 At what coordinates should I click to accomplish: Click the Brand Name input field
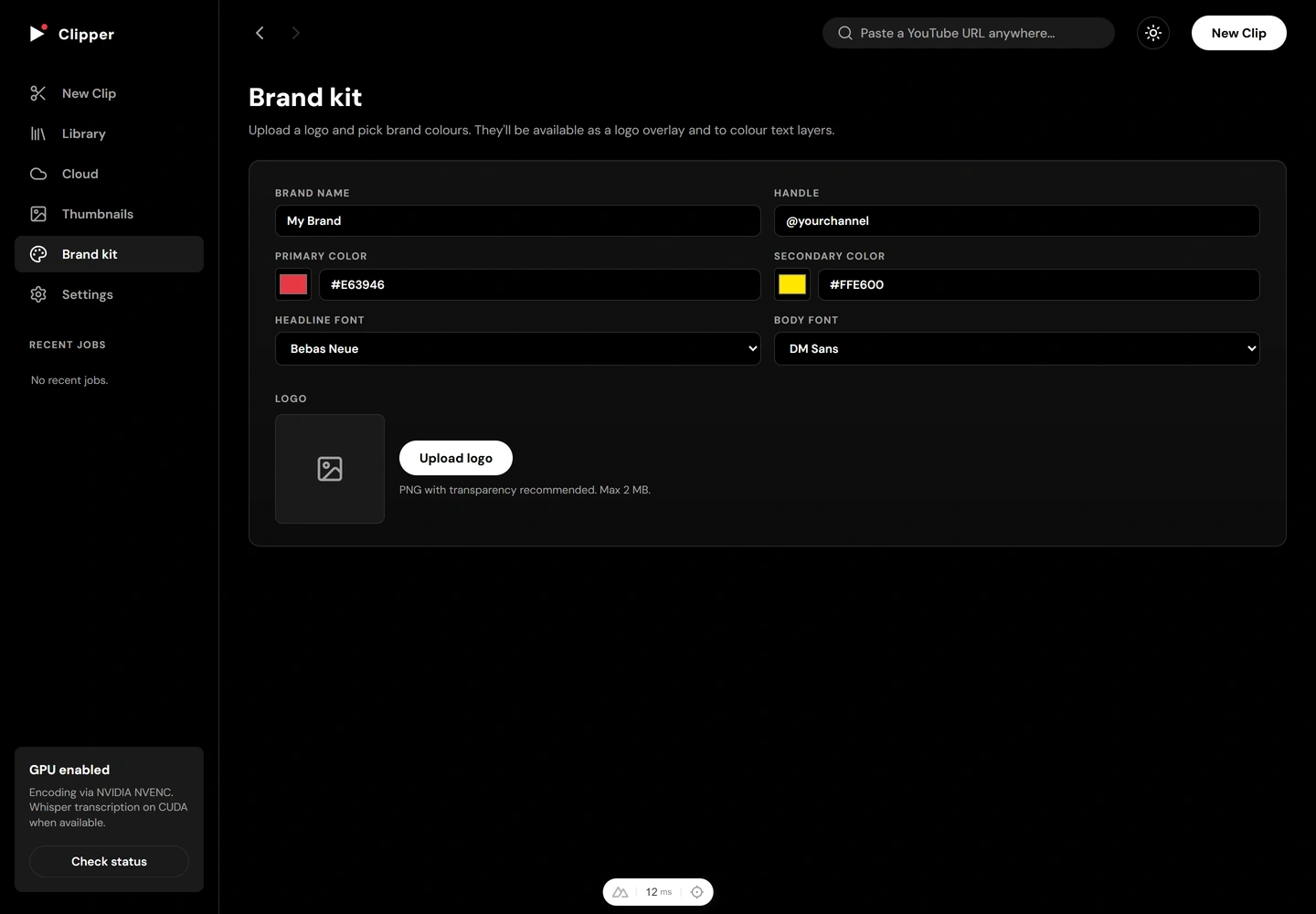click(518, 221)
